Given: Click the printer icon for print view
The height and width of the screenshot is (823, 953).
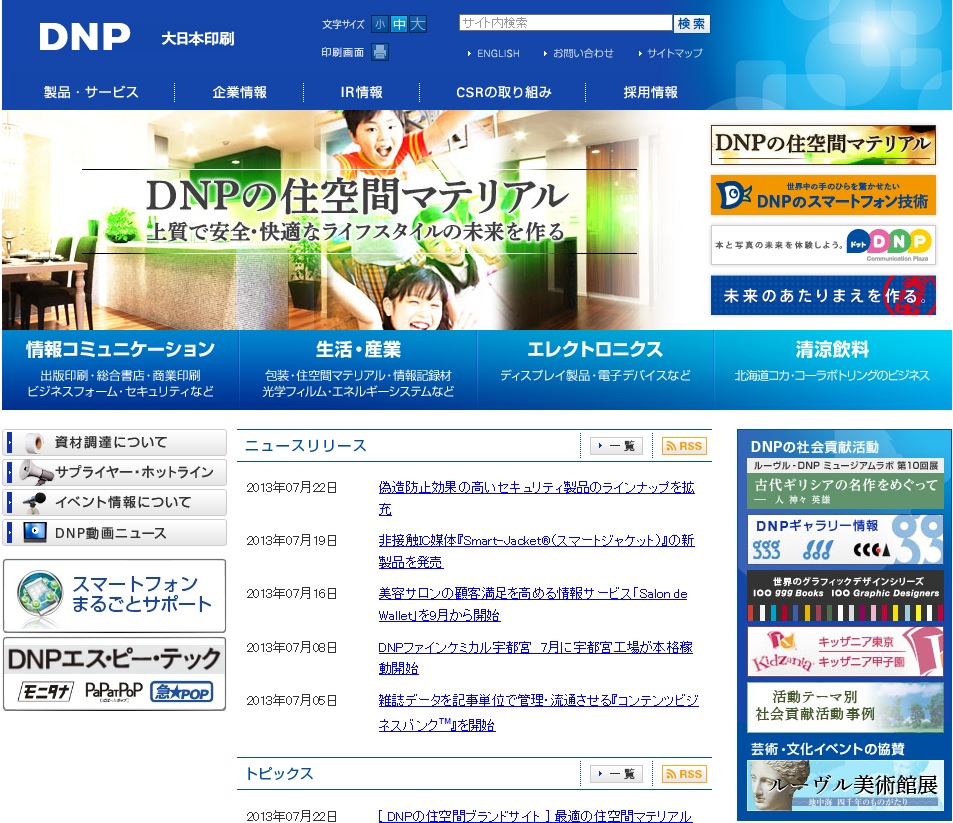Looking at the screenshot, I should 380,53.
